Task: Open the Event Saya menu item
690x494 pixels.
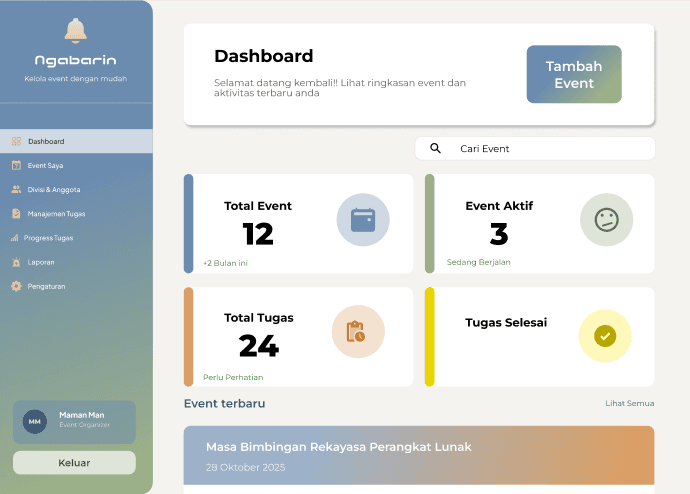Action: pos(76,165)
